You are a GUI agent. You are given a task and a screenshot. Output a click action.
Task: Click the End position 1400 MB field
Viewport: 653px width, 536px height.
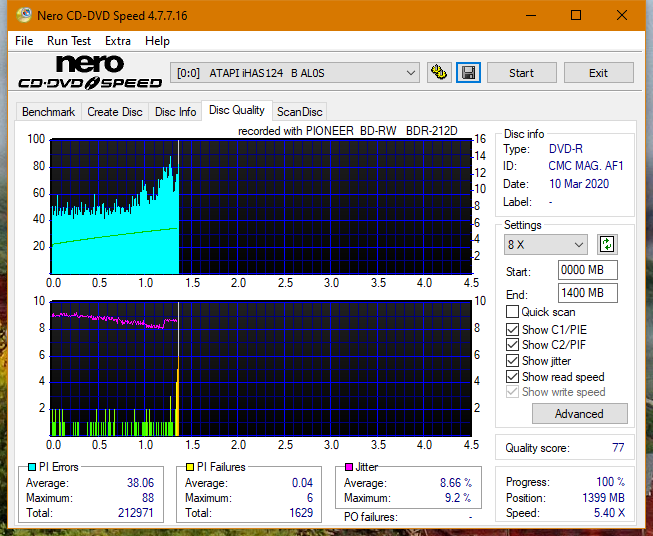588,293
